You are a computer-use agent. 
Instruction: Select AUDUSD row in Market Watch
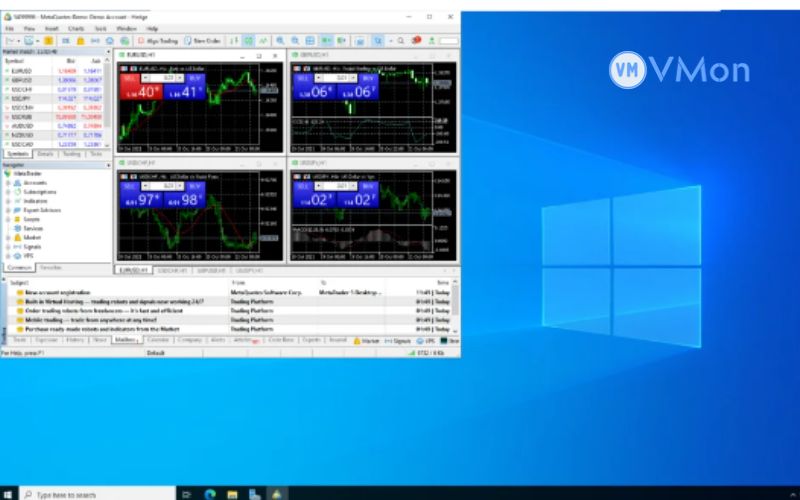pos(53,126)
